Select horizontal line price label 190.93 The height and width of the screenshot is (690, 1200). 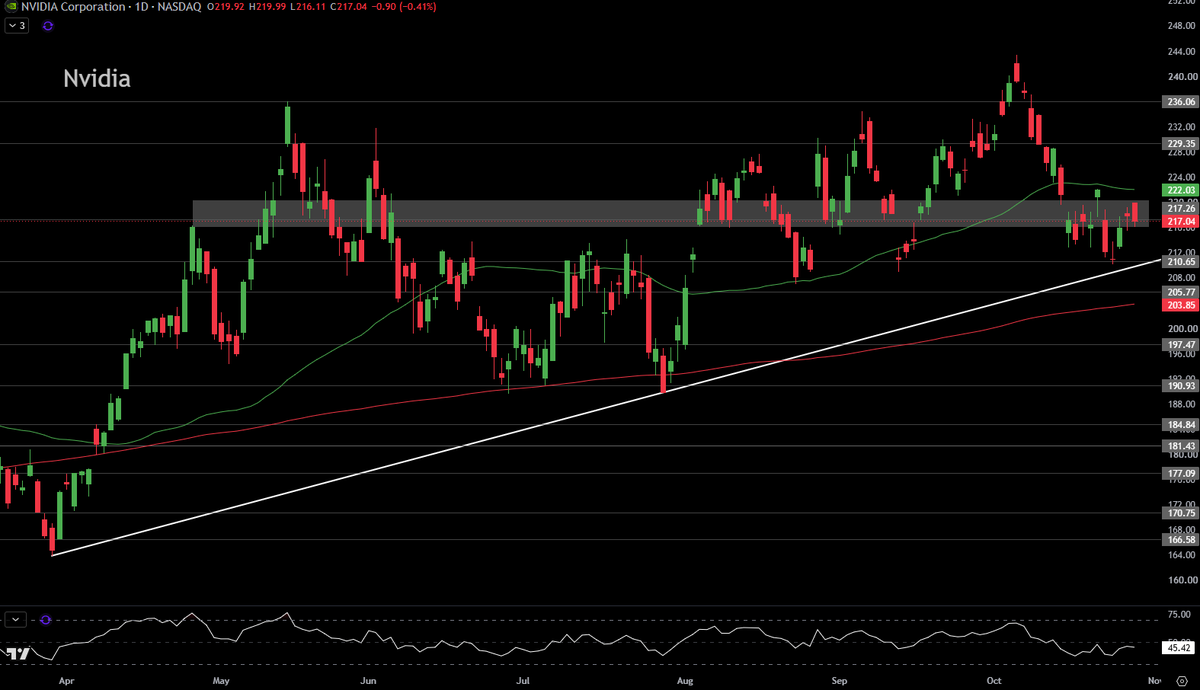[1181, 386]
